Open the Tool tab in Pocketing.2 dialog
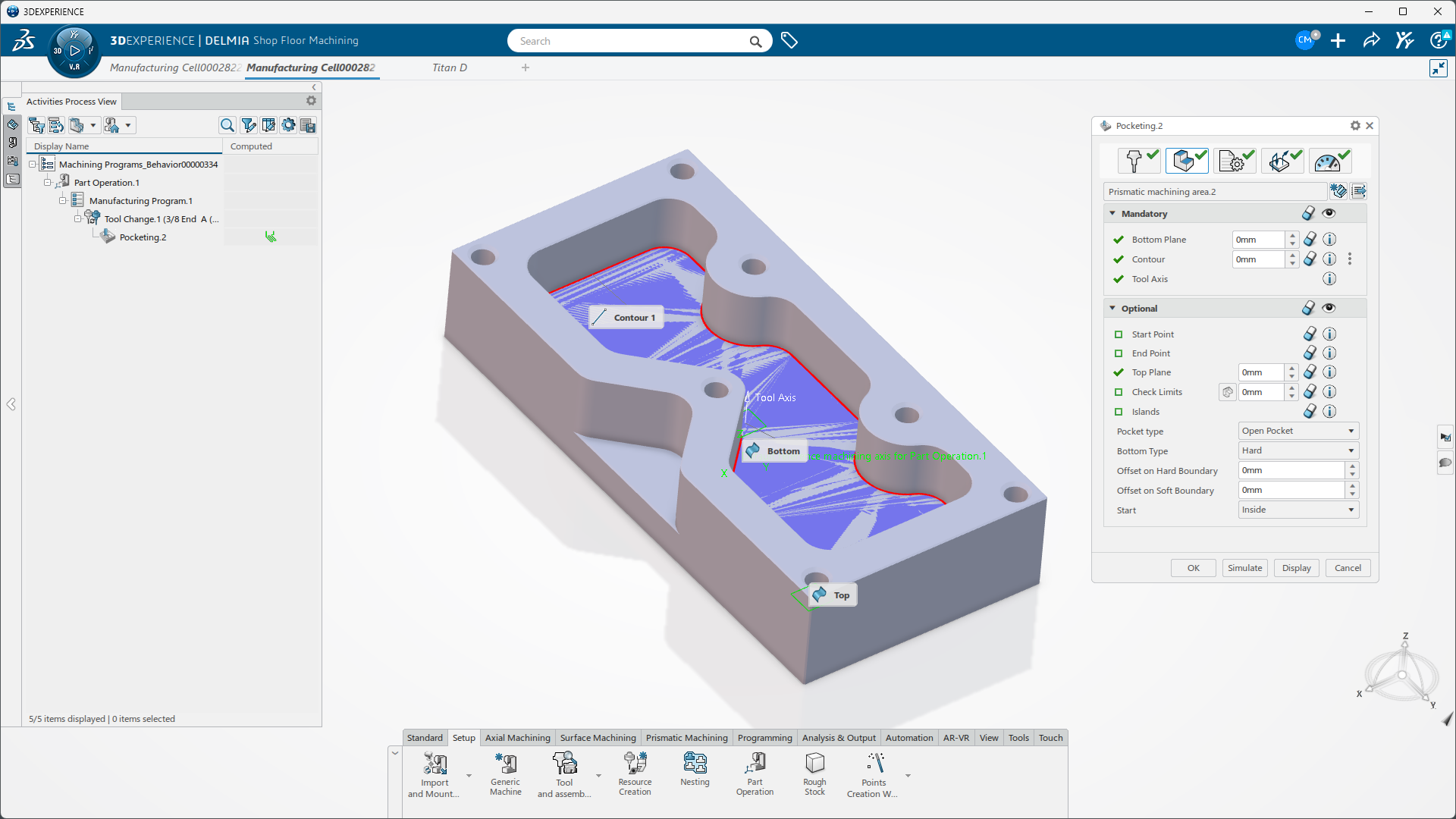 coord(1138,161)
